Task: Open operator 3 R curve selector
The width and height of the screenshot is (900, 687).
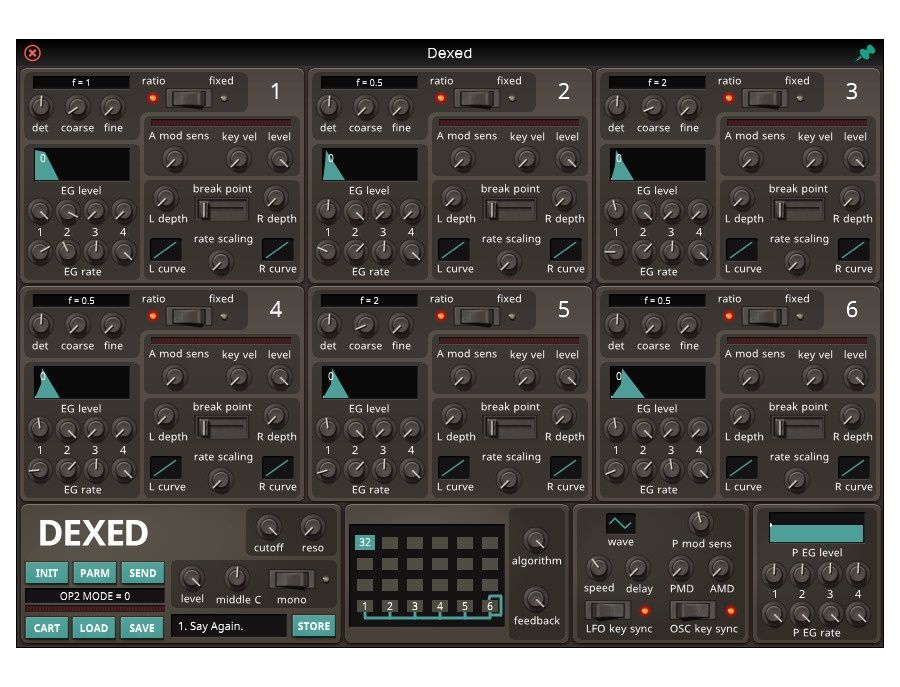Action: point(854,249)
